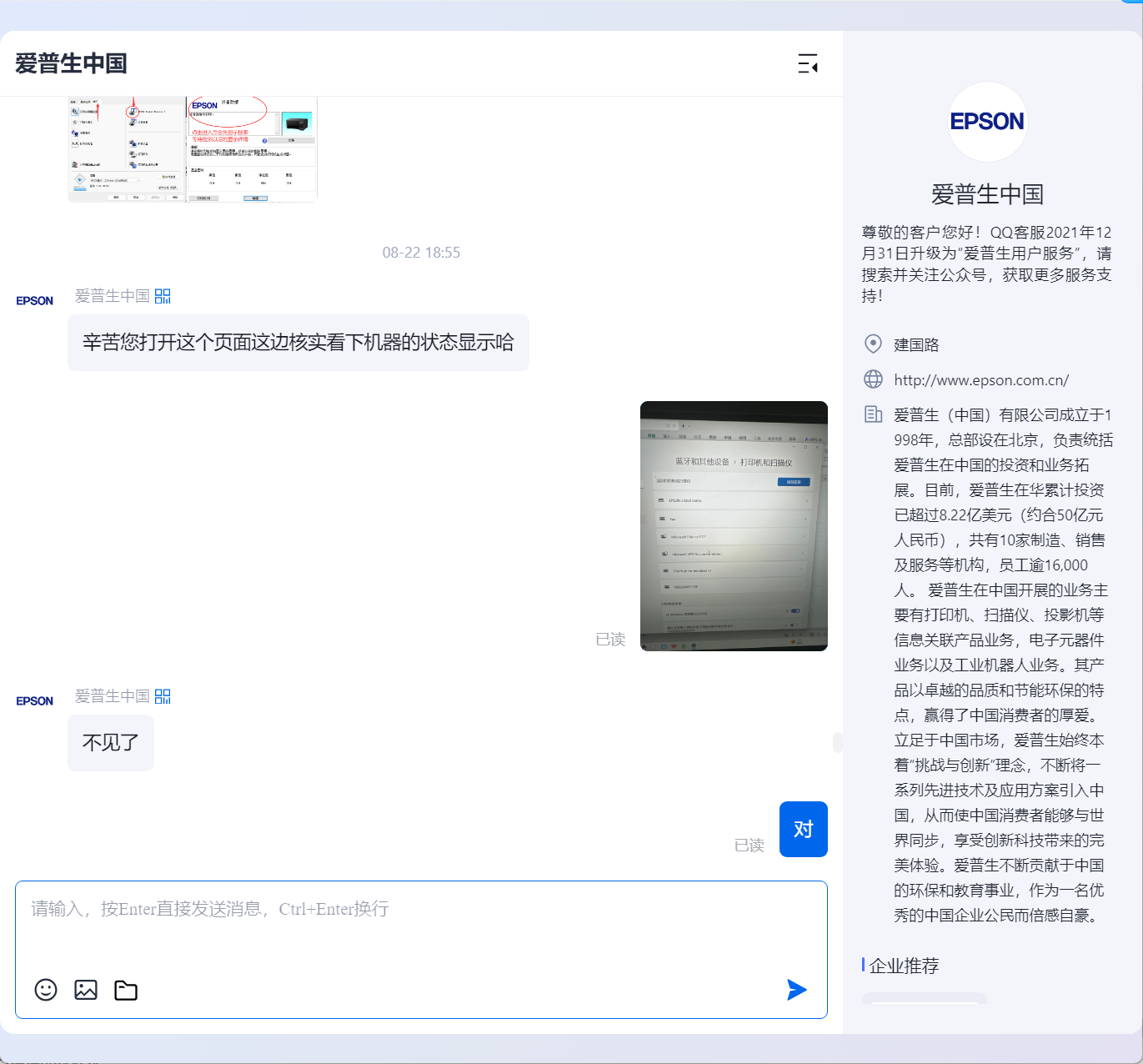
Task: Click sender name 爱普生中国 above the 不见了 message
Action: click(113, 696)
